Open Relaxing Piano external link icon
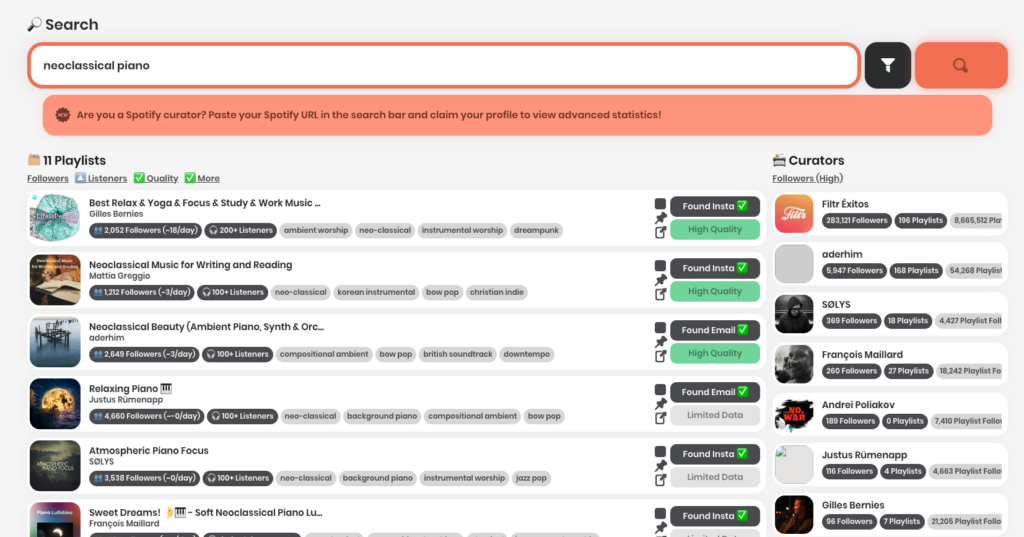This screenshot has width=1024, height=537. (661, 418)
